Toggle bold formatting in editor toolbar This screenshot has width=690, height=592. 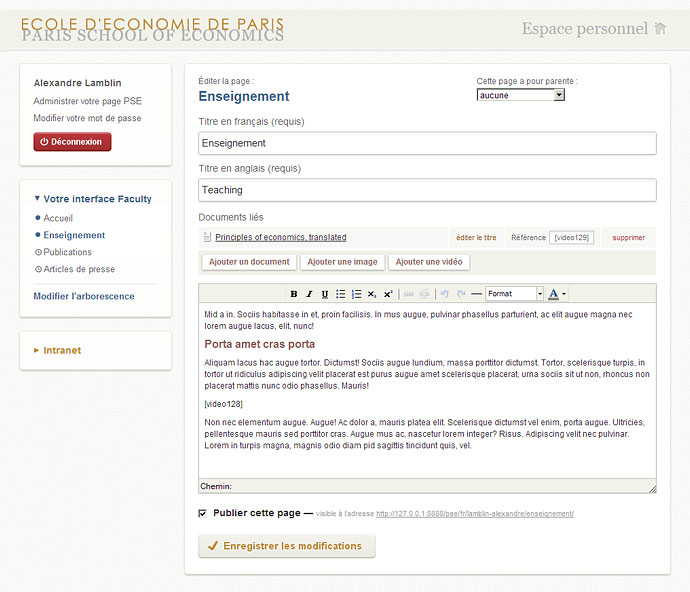coord(294,294)
